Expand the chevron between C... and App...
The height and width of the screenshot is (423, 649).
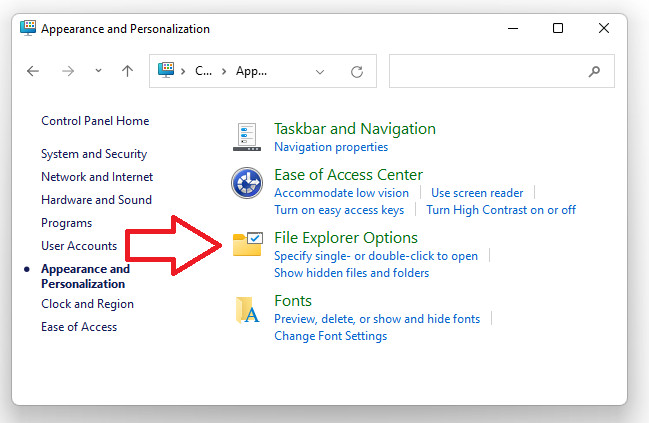[224, 72]
